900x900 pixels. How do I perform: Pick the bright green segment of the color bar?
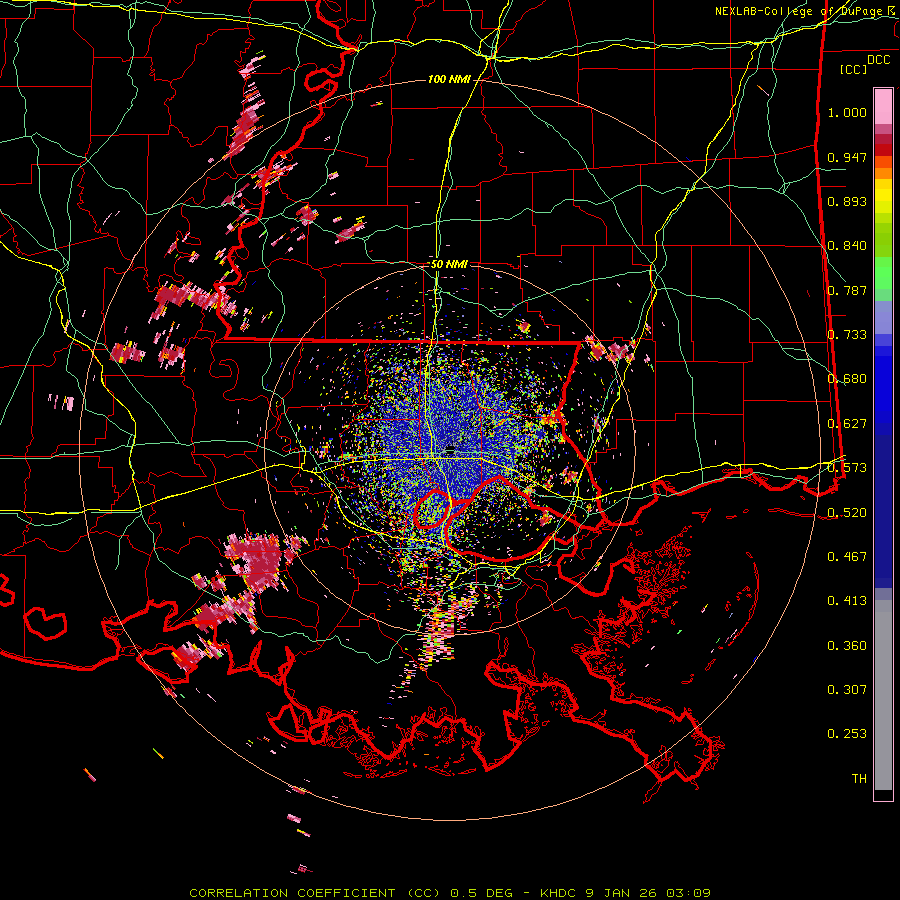[x=883, y=273]
